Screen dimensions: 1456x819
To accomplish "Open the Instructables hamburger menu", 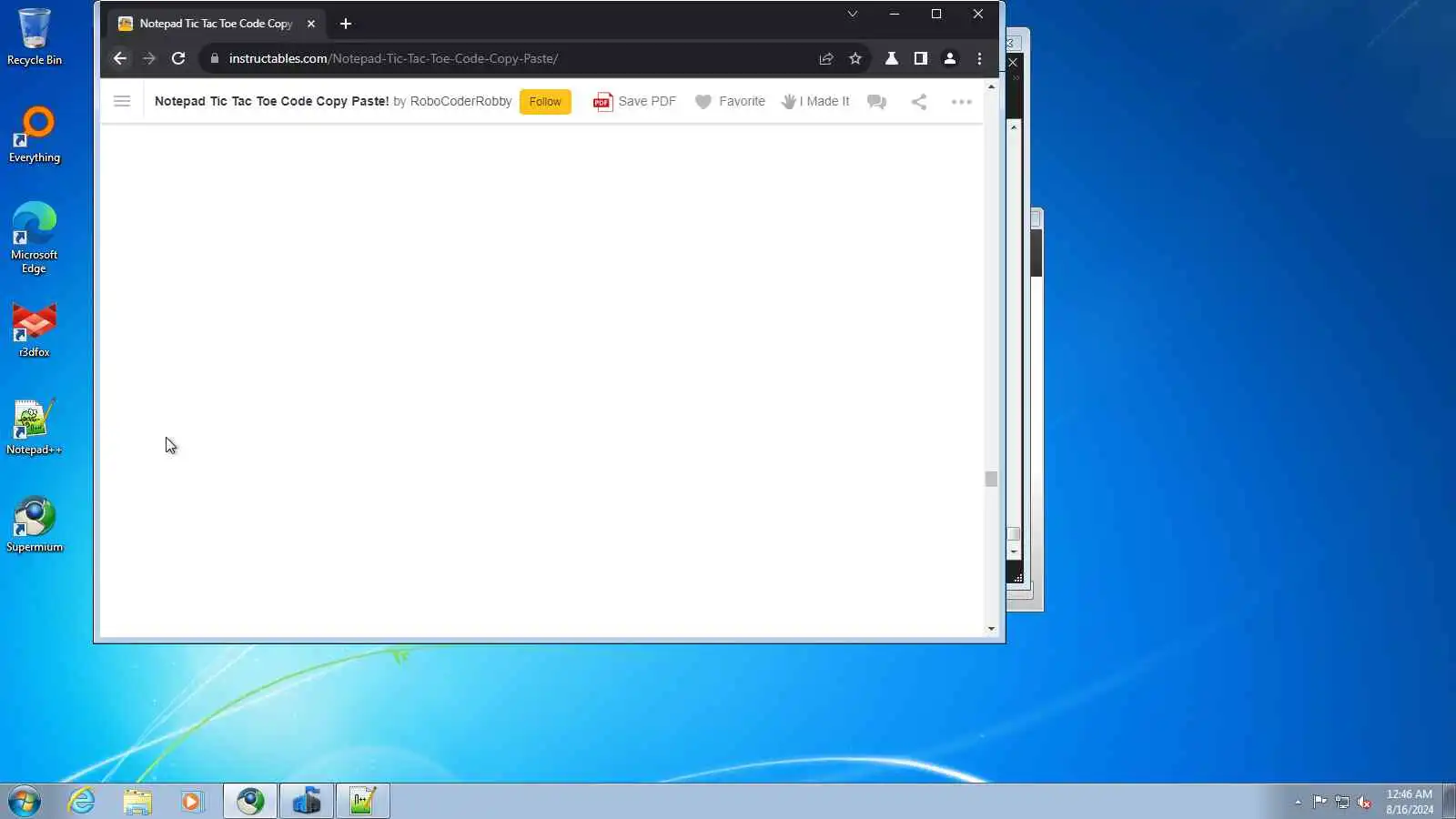I will (x=122, y=101).
